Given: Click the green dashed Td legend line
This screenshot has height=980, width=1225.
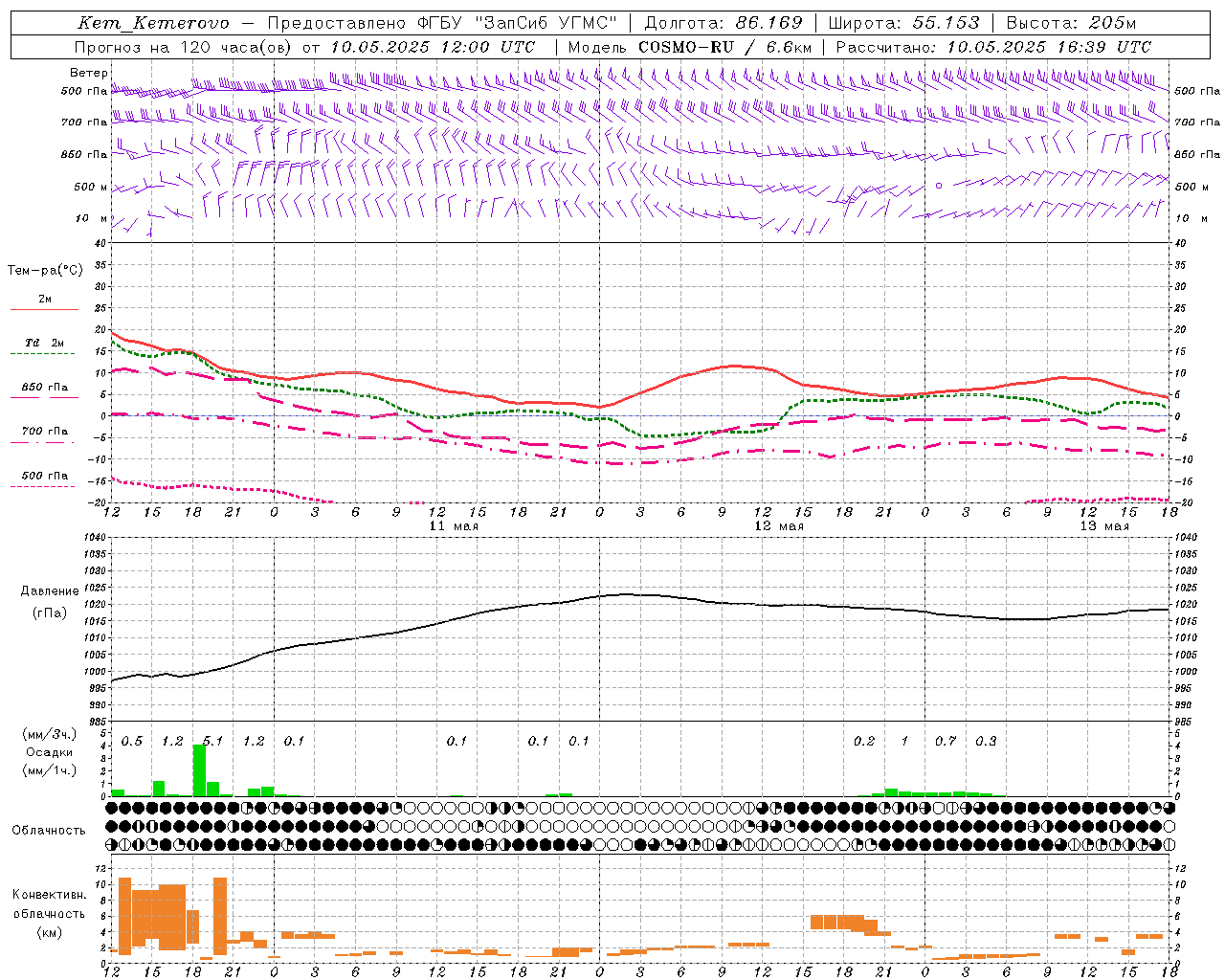Looking at the screenshot, I should pyautogui.click(x=42, y=353).
